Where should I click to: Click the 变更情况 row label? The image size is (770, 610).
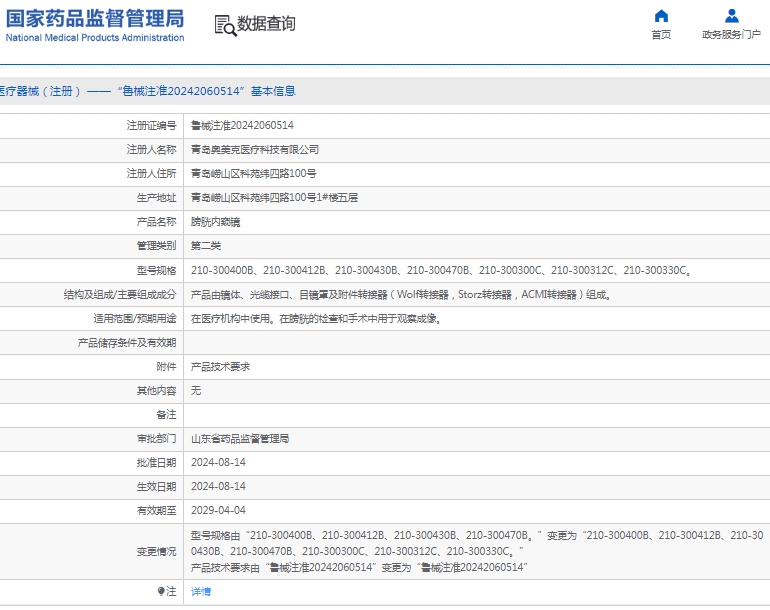tap(156, 552)
